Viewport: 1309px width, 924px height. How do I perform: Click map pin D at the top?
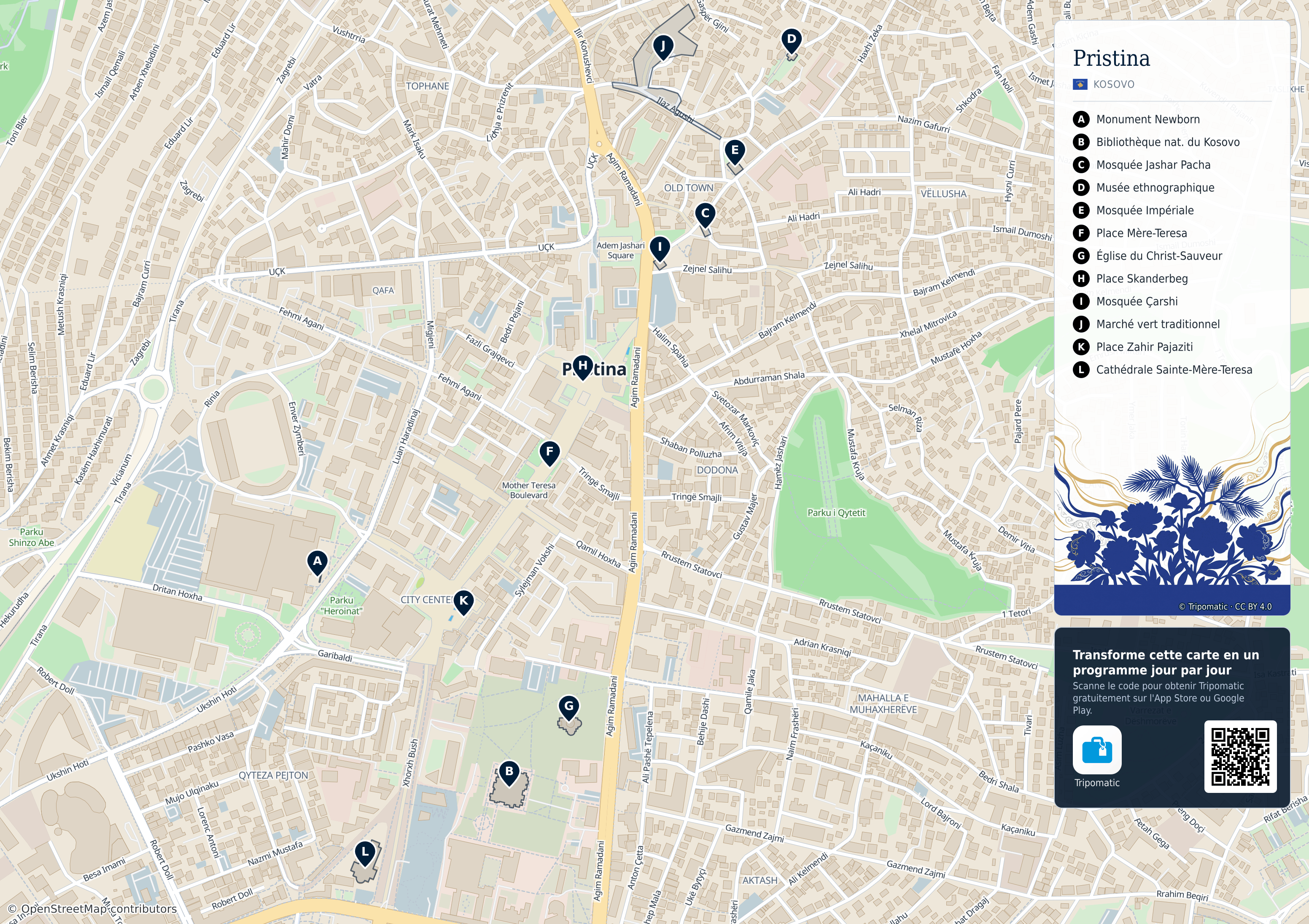click(791, 41)
